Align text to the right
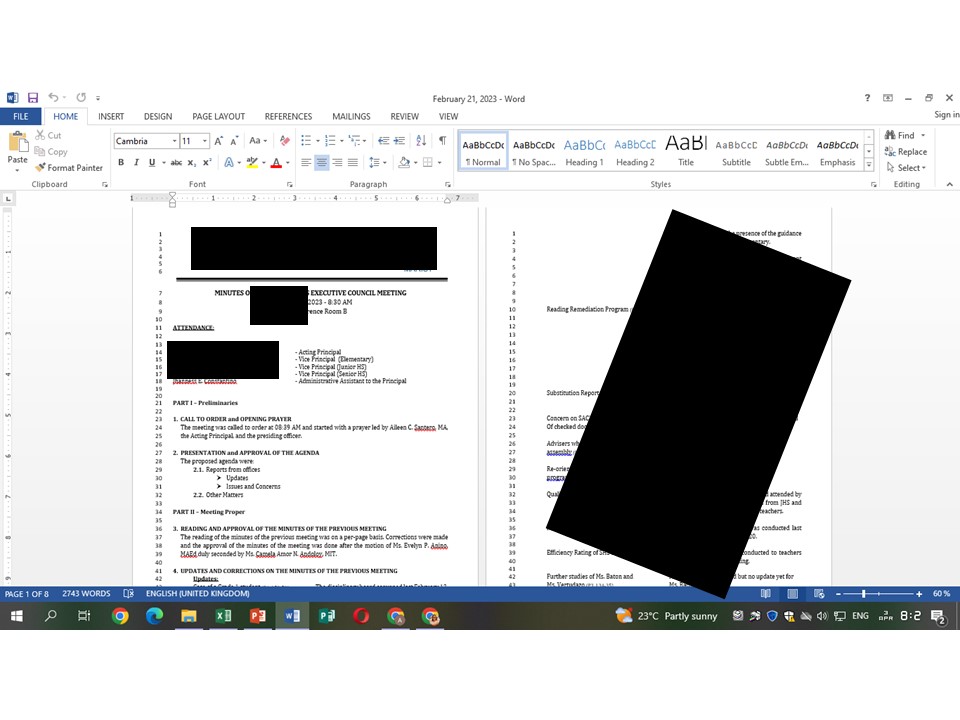This screenshot has width=960, height=720. 337,162
